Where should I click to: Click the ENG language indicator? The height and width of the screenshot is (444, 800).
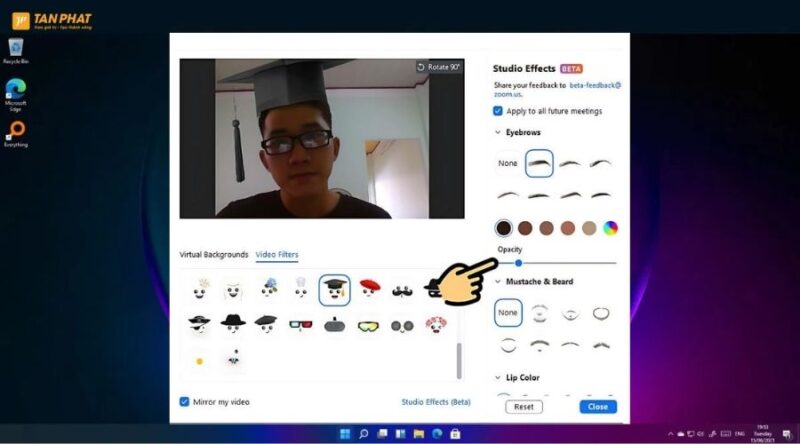click(740, 434)
